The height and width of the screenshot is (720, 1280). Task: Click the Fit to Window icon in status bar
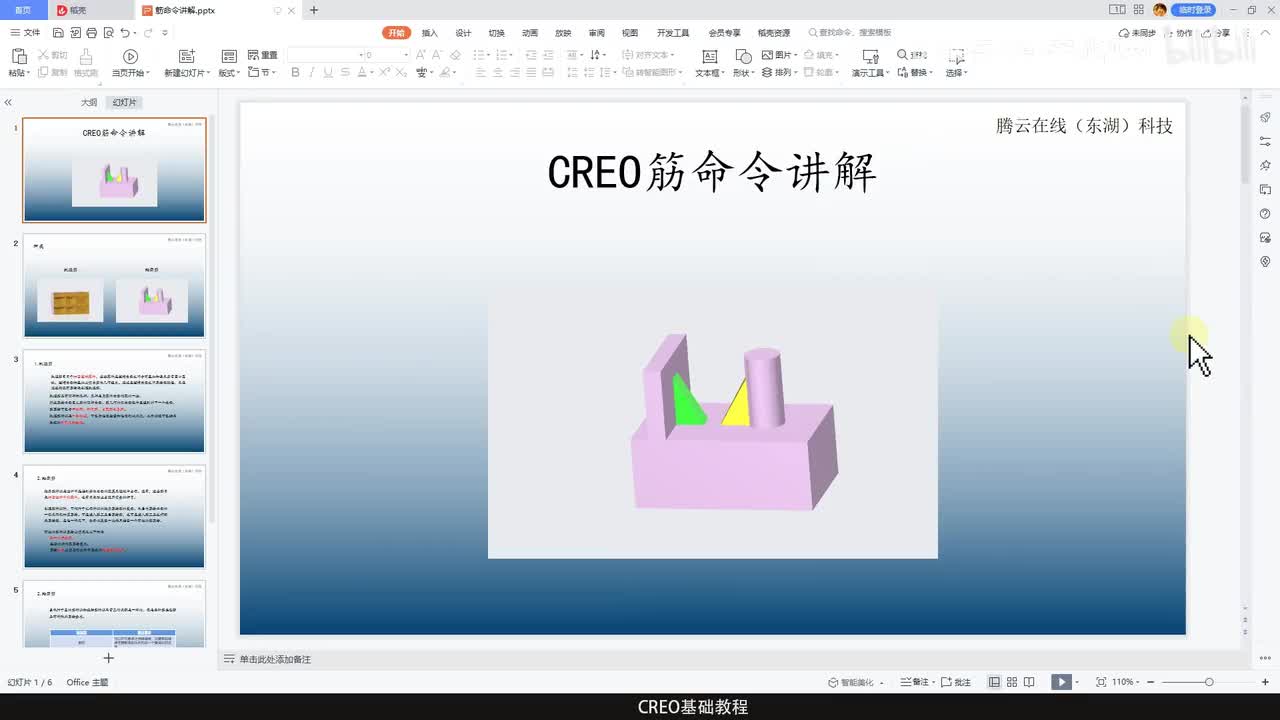point(1101,682)
